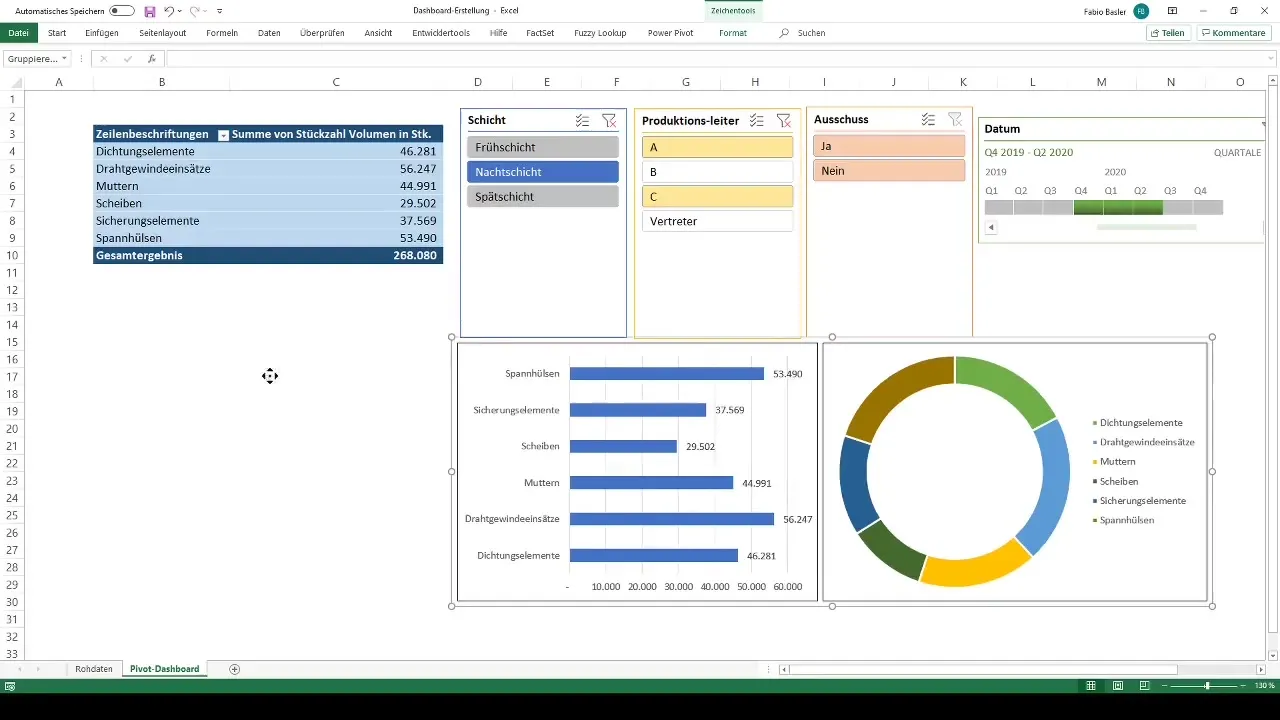Image resolution: width=1280 pixels, height=720 pixels.
Task: Toggle multi-select in Ausschuss slicer
Action: (x=929, y=120)
